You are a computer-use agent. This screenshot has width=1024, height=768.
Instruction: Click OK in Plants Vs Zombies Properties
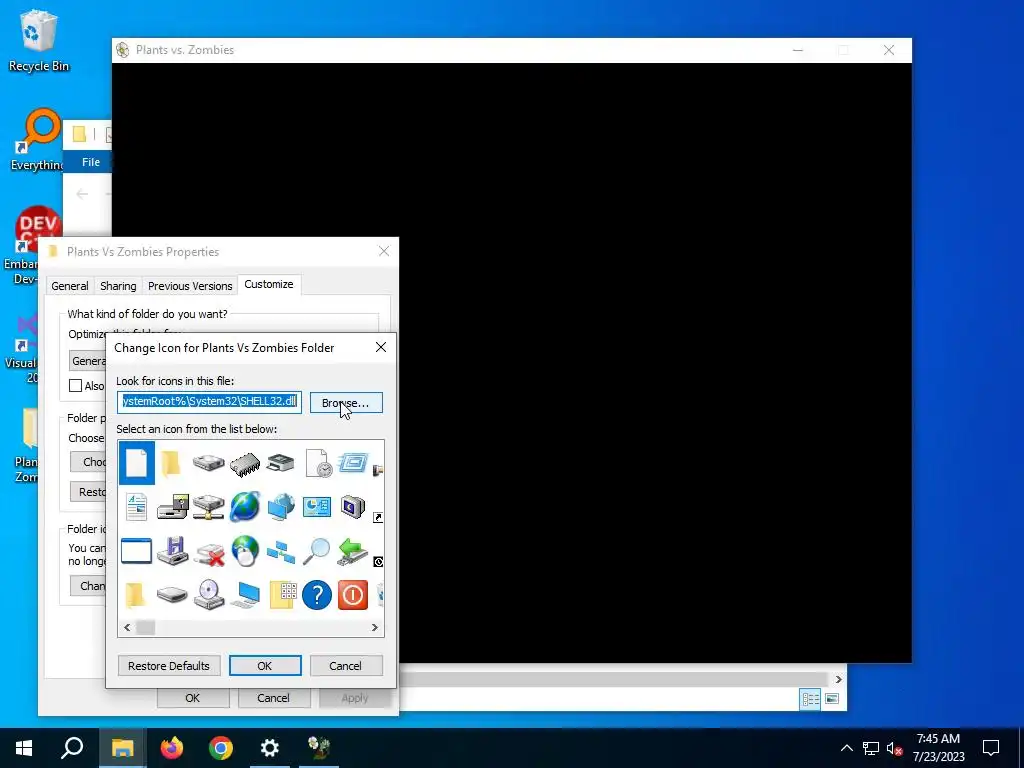[193, 697]
